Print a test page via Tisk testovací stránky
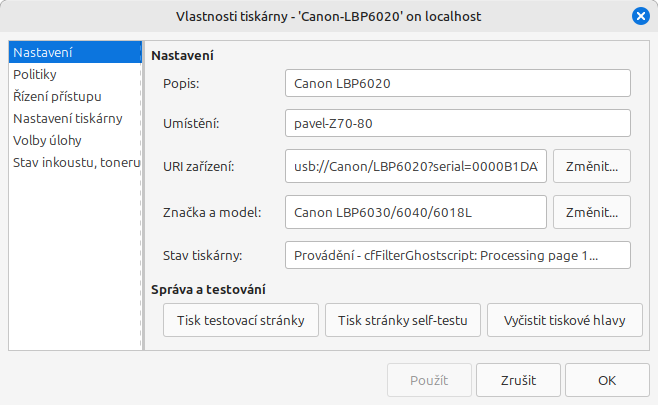The width and height of the screenshot is (658, 405). click(x=240, y=321)
